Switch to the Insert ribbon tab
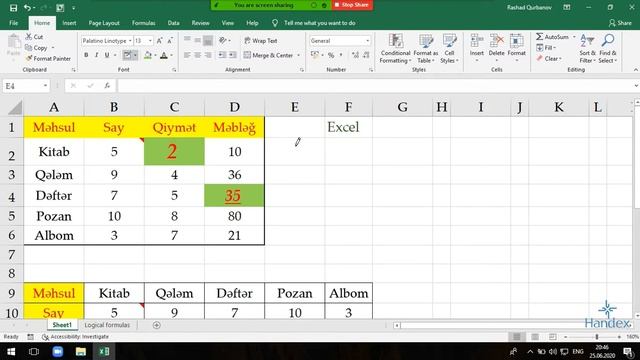The image size is (640, 360). coord(69,23)
